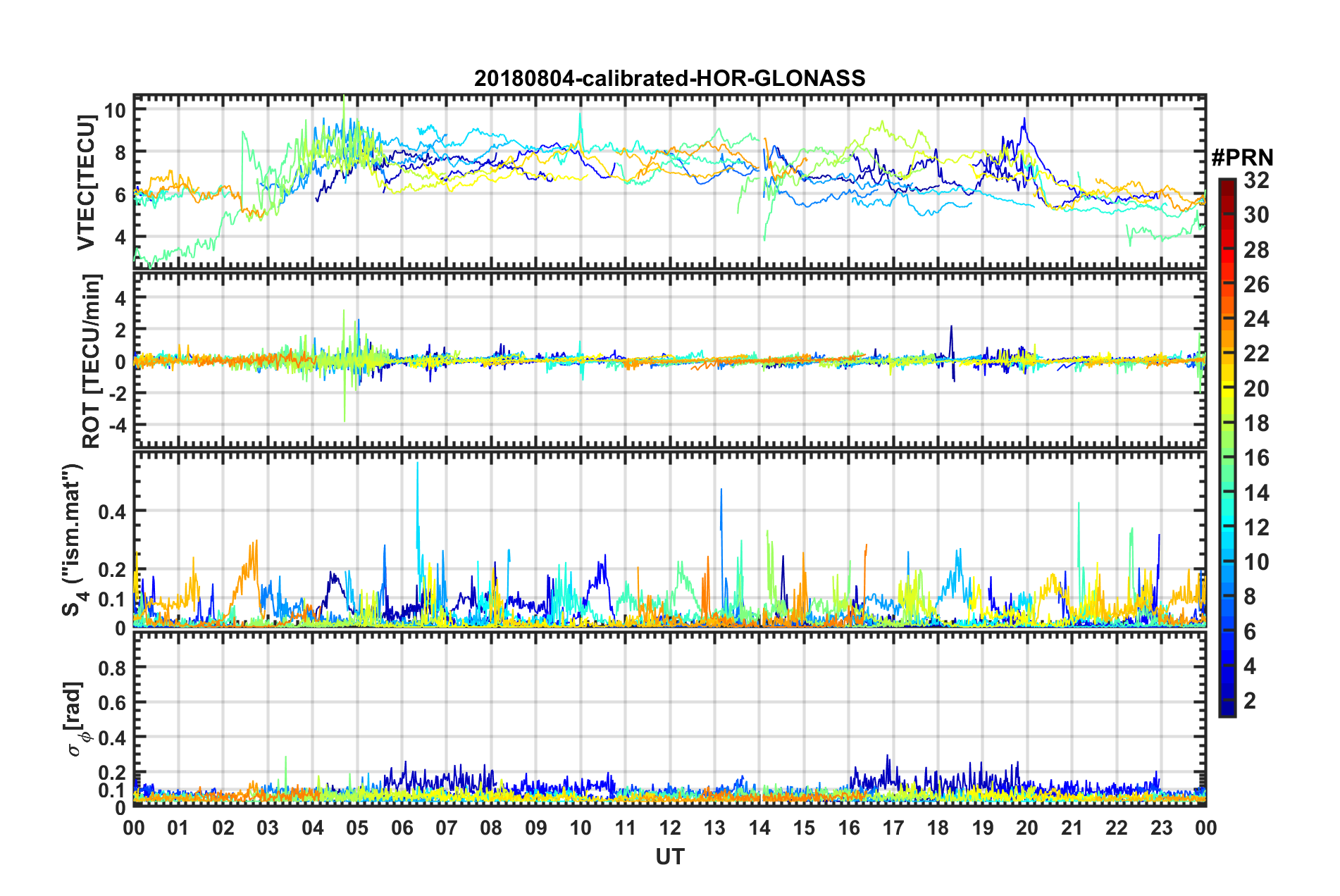The width and height of the screenshot is (1340, 896).
Task: Click the σφ[rad] y-axis label
Action: [x=75, y=718]
